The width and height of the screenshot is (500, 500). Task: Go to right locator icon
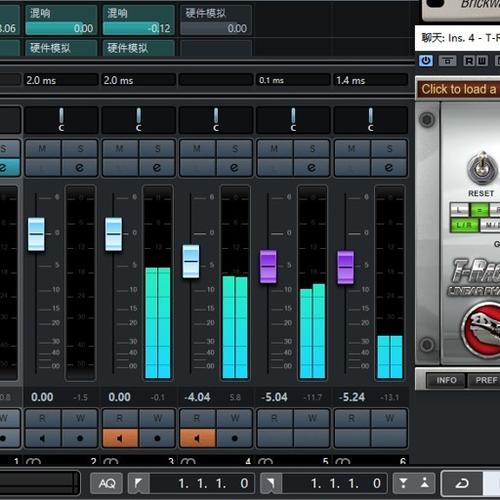[x=271, y=483]
